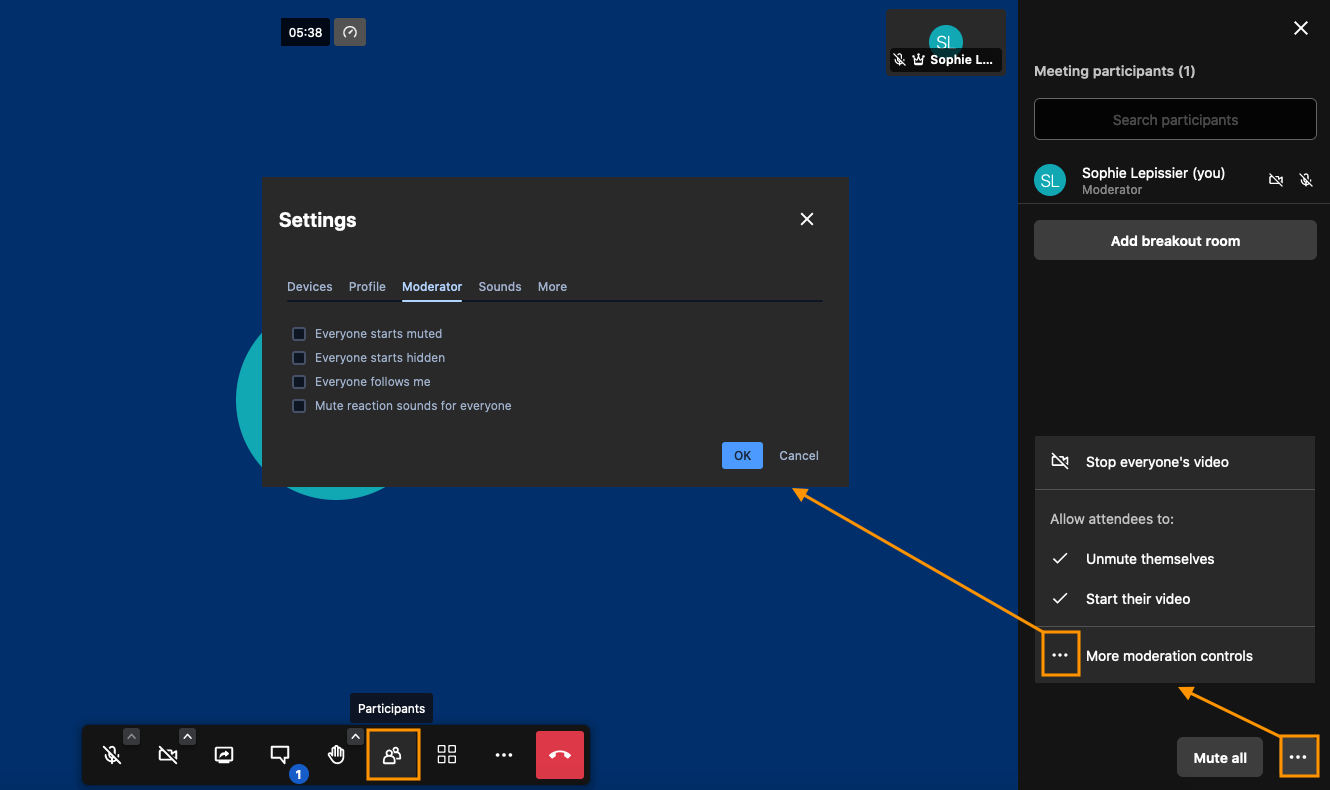Click the share screen icon
The height and width of the screenshot is (790, 1330).
click(x=224, y=755)
